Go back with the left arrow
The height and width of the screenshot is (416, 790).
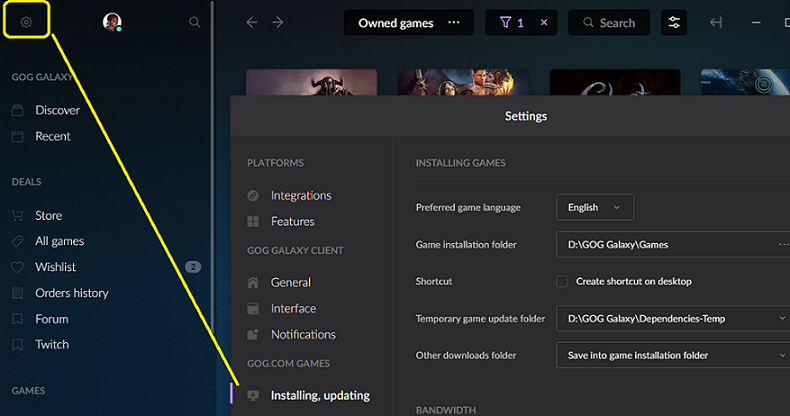pyautogui.click(x=252, y=22)
